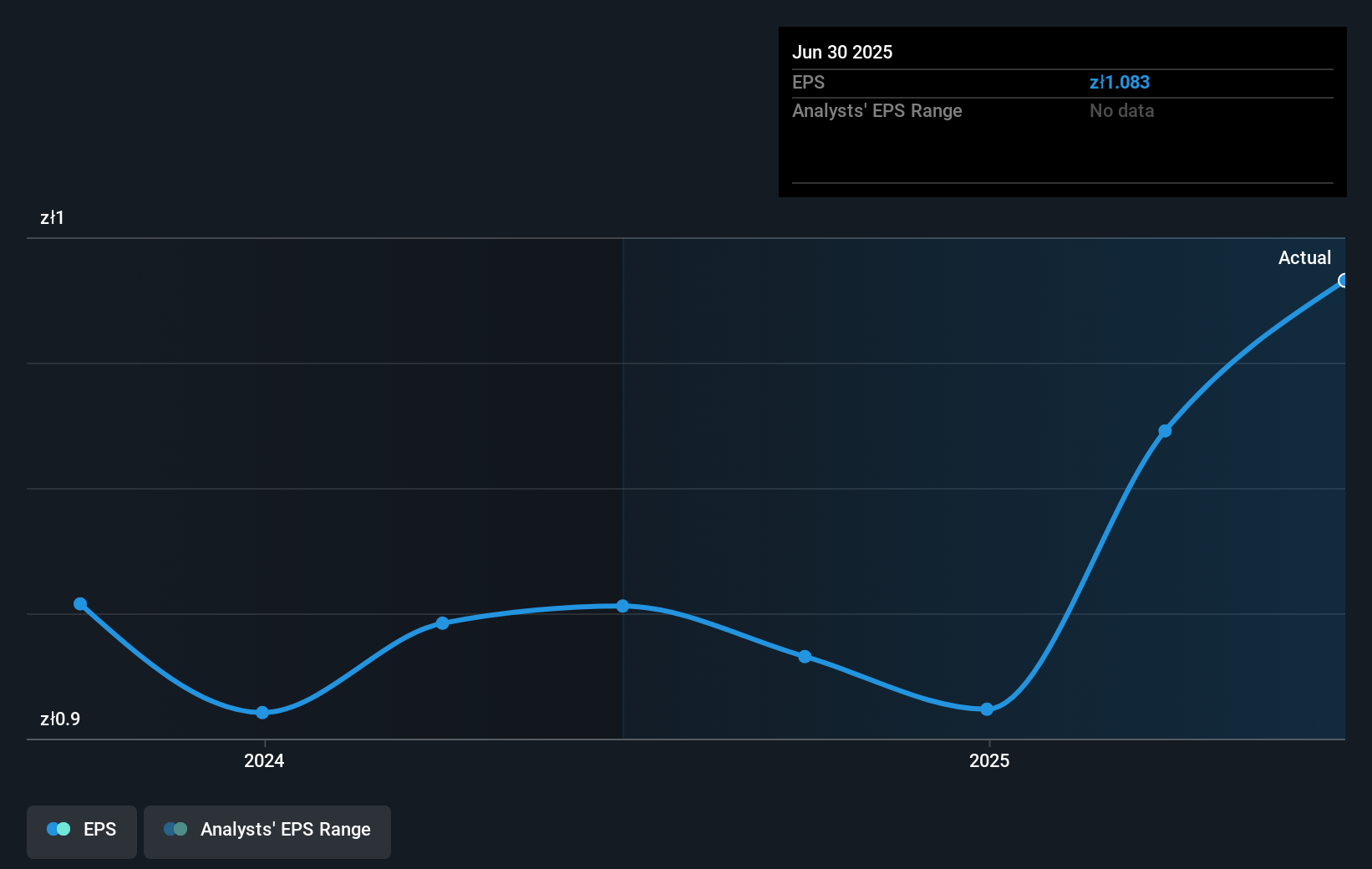
Task: Click the Jun 30 2025 tooltip date
Action: (x=842, y=53)
